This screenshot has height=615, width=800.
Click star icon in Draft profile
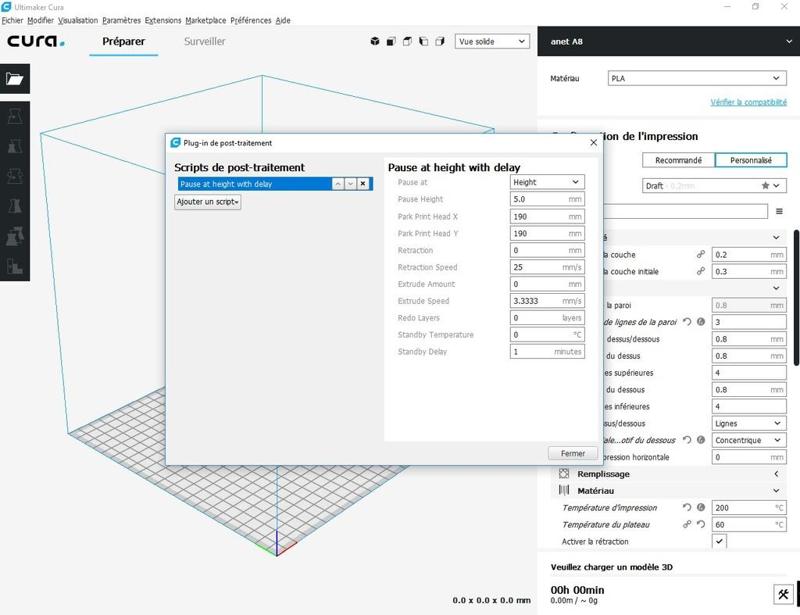(x=765, y=185)
